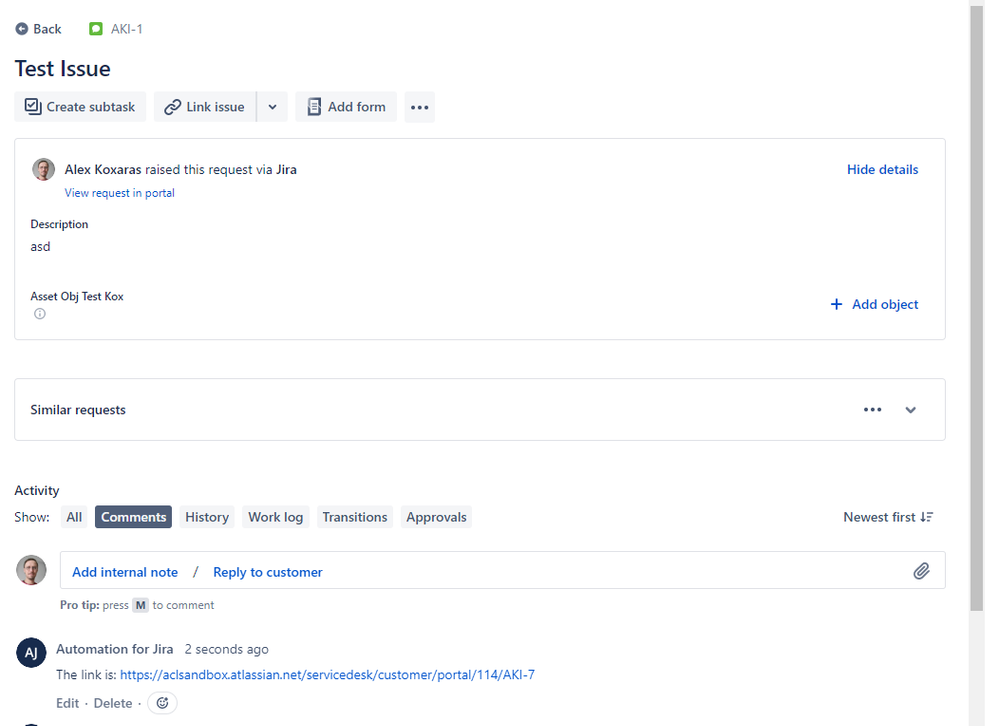999x726 pixels.
Task: Click the green issue type icon
Action: click(96, 29)
